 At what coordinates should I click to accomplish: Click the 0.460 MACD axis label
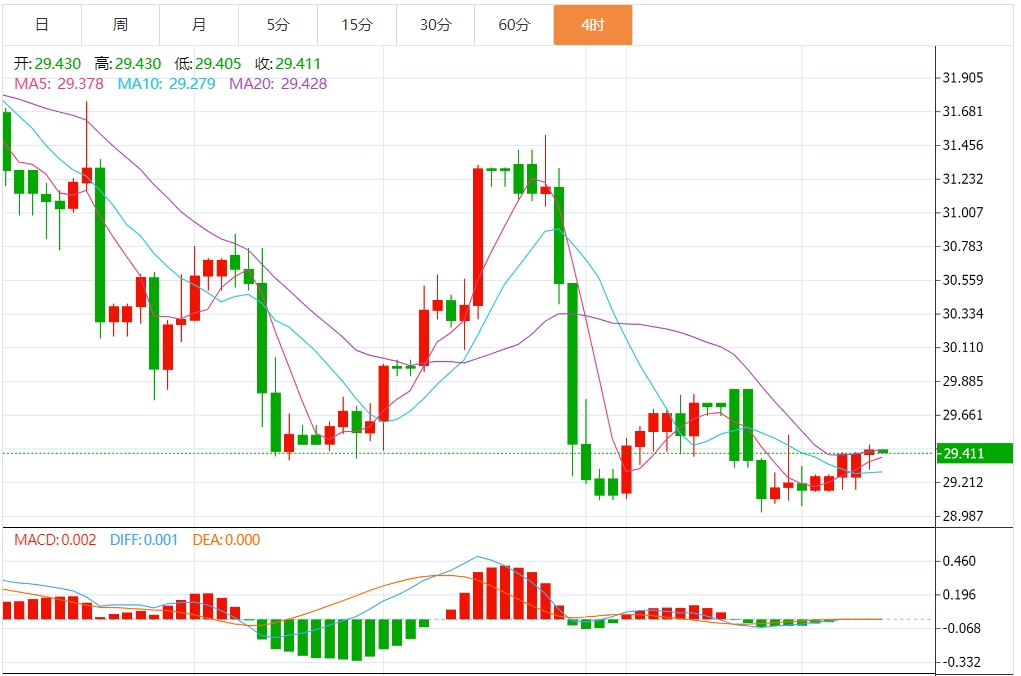coord(959,561)
